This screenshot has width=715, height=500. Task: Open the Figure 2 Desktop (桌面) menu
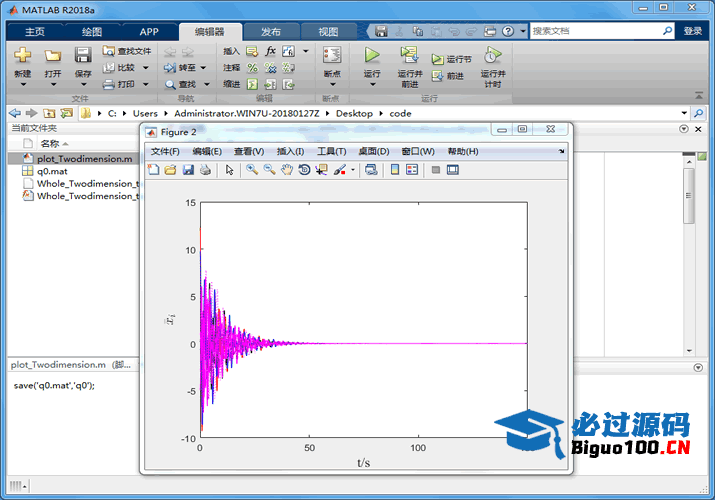(x=373, y=151)
